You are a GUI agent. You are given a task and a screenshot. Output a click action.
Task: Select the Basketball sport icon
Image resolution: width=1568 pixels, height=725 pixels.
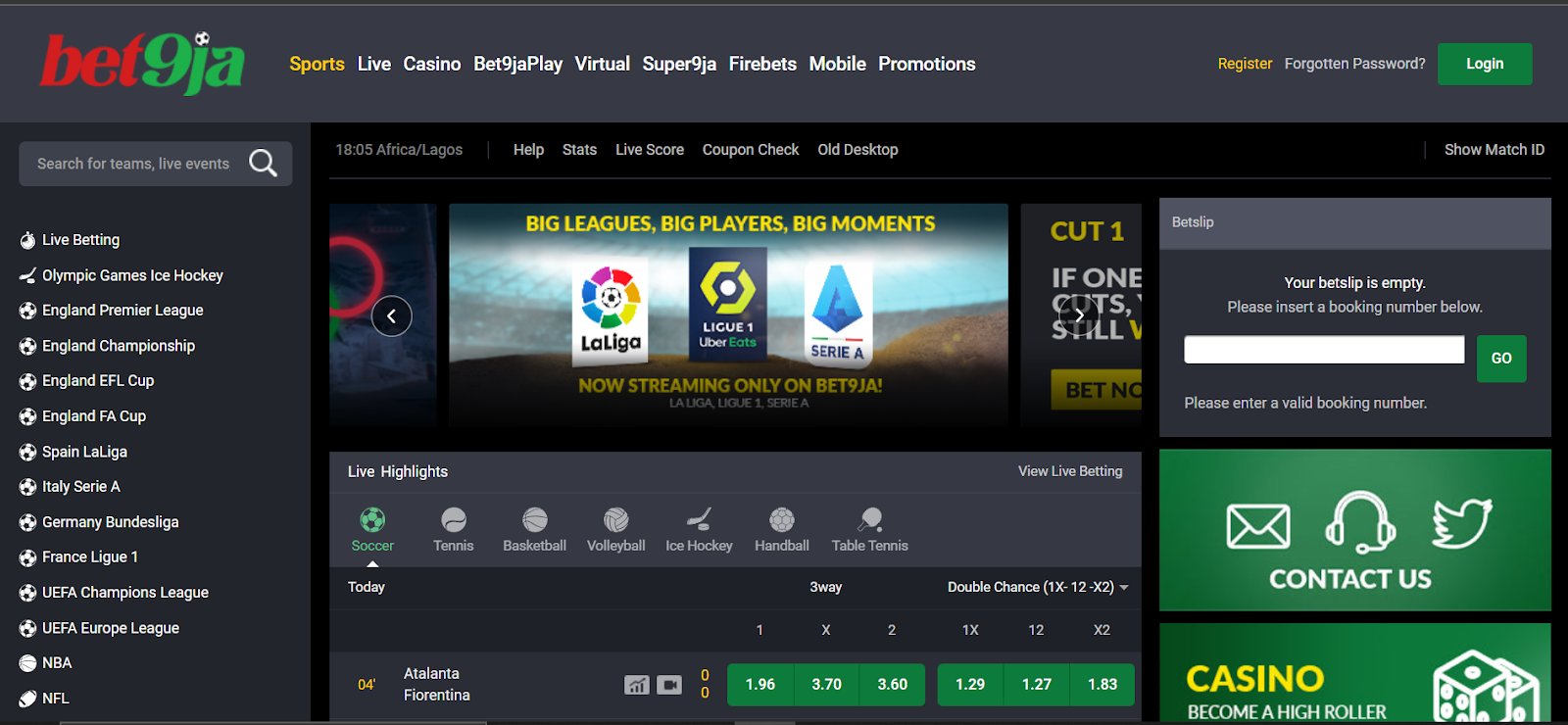coord(535,519)
